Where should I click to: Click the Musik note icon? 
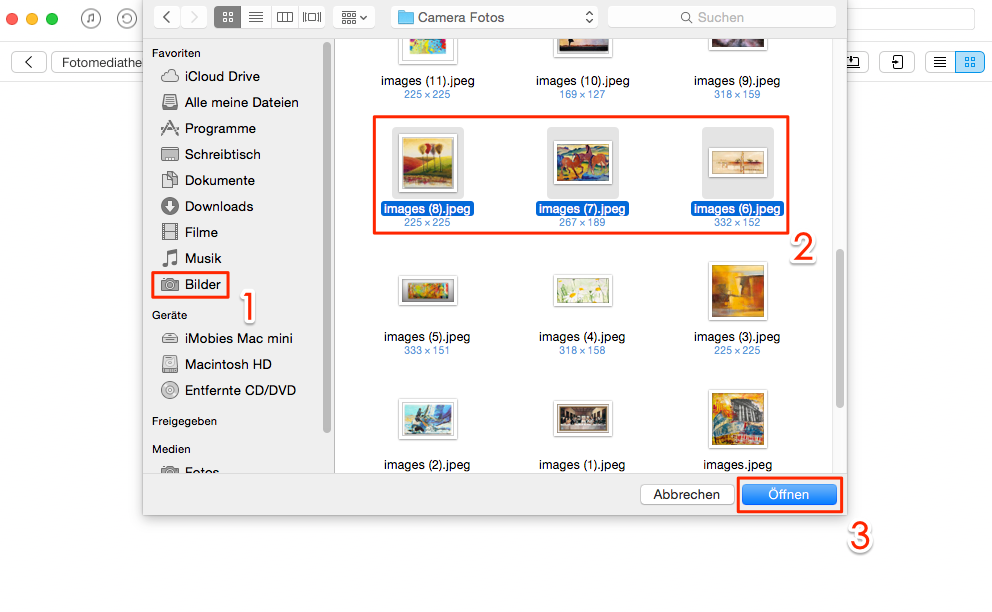point(170,258)
